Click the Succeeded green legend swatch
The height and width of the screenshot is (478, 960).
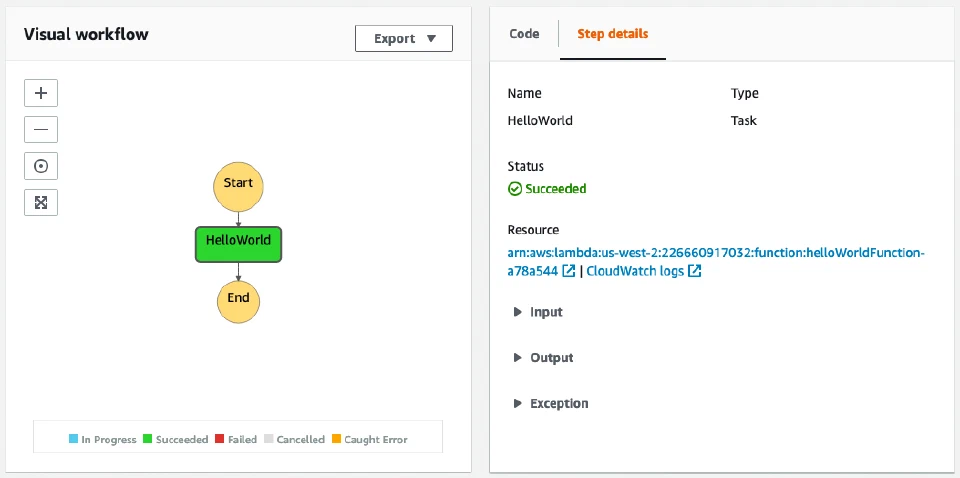click(147, 439)
